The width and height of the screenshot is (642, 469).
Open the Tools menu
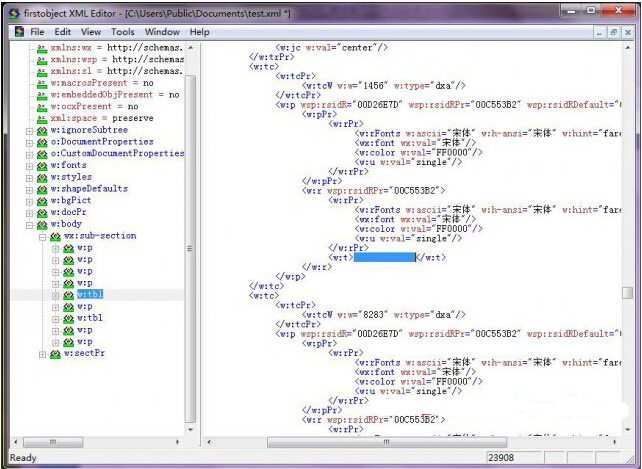(122, 32)
